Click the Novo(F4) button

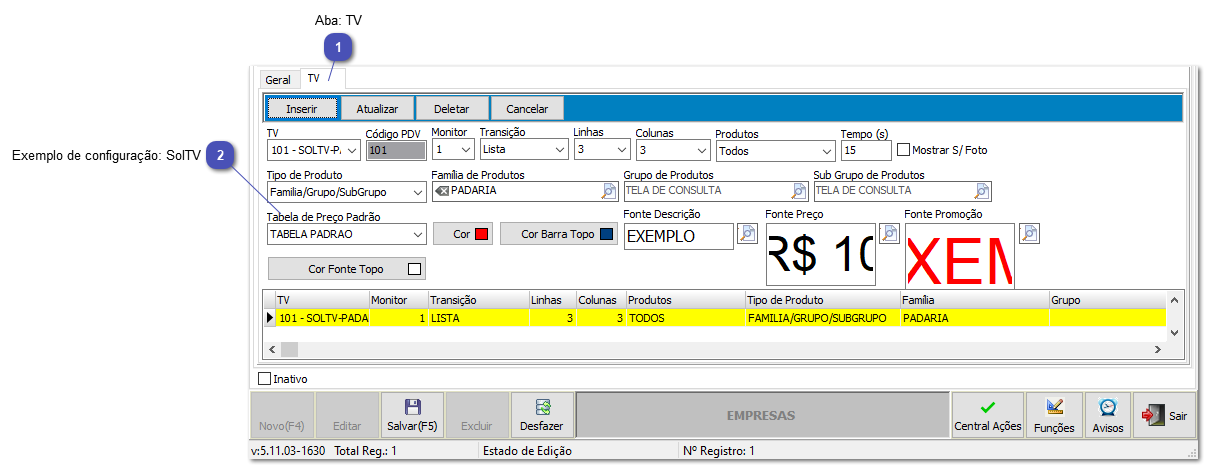[281, 415]
